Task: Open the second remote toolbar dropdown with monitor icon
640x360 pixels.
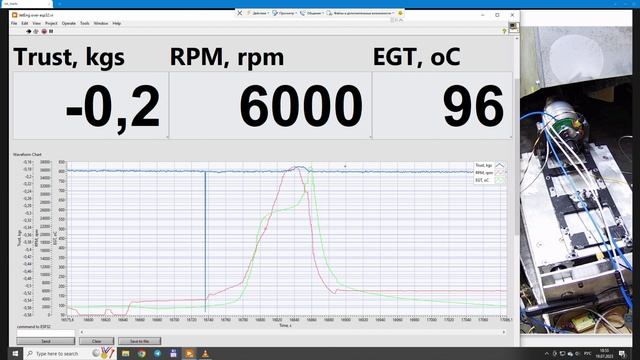Action: pyautogui.click(x=284, y=13)
